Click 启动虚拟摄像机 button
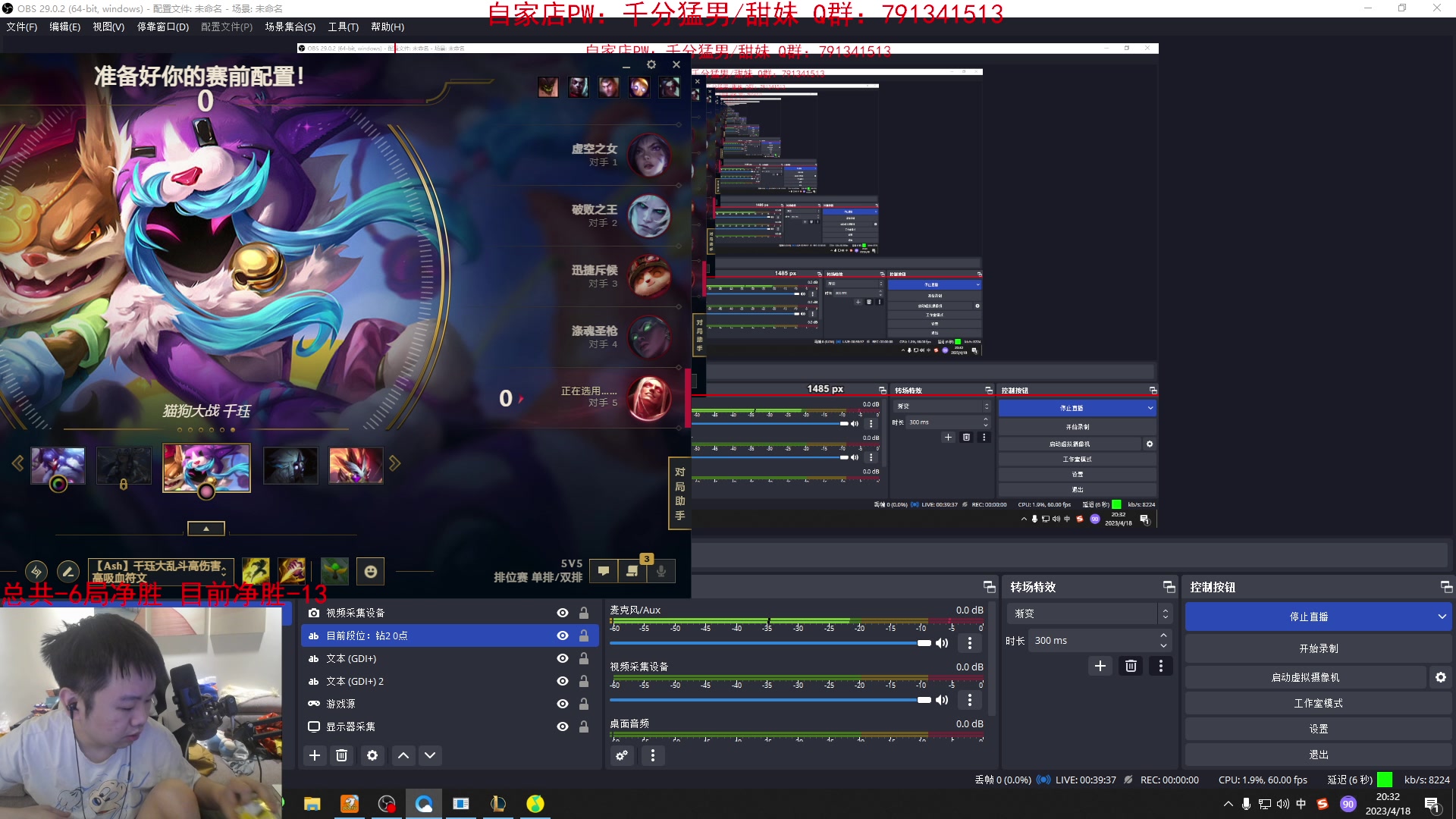 point(1306,677)
